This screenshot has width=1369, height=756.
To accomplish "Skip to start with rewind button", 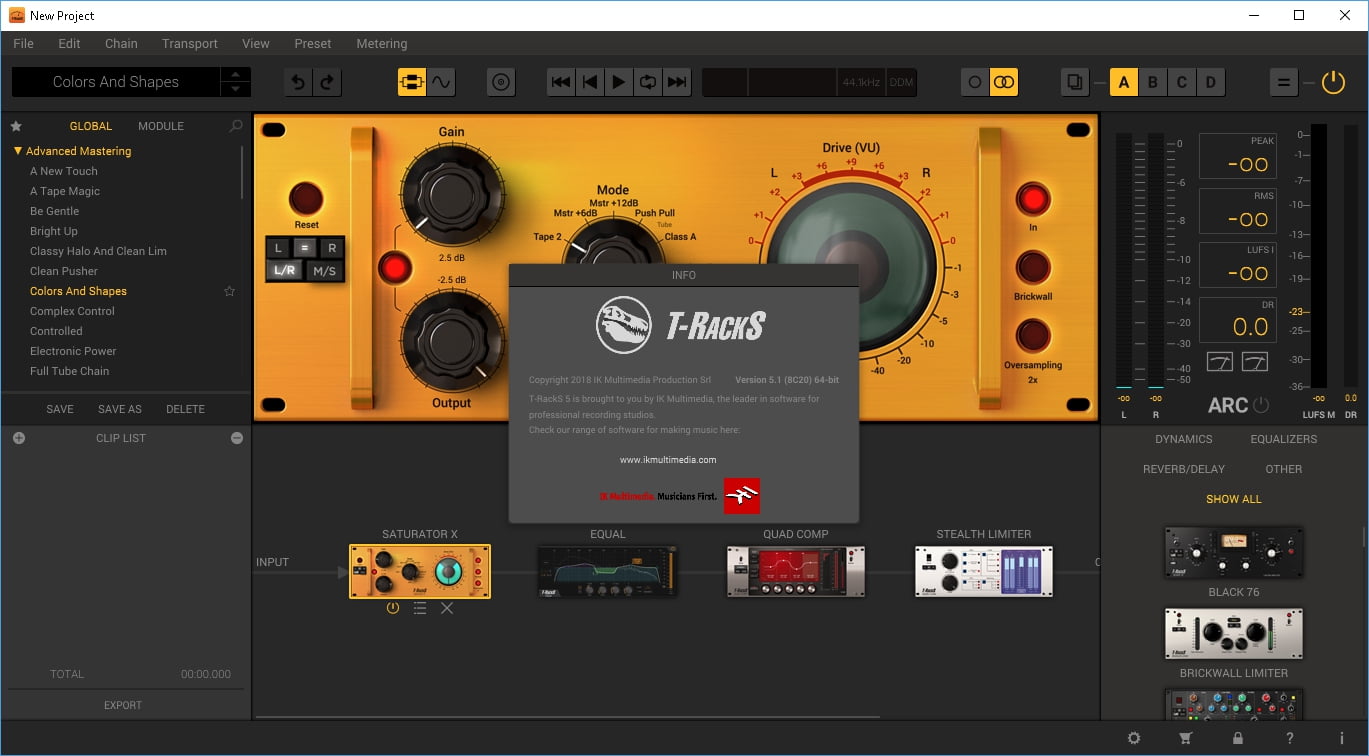I will tap(561, 82).
